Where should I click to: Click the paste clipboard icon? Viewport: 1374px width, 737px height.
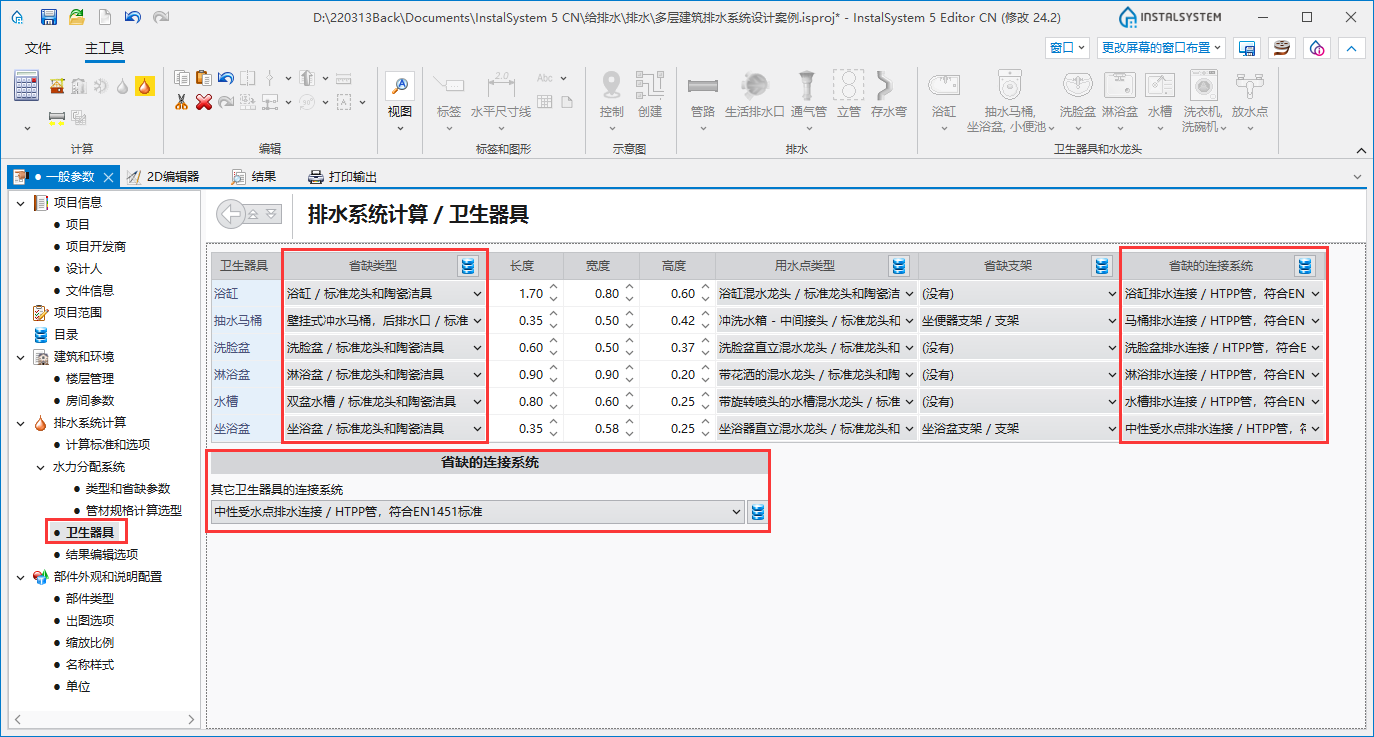point(204,77)
